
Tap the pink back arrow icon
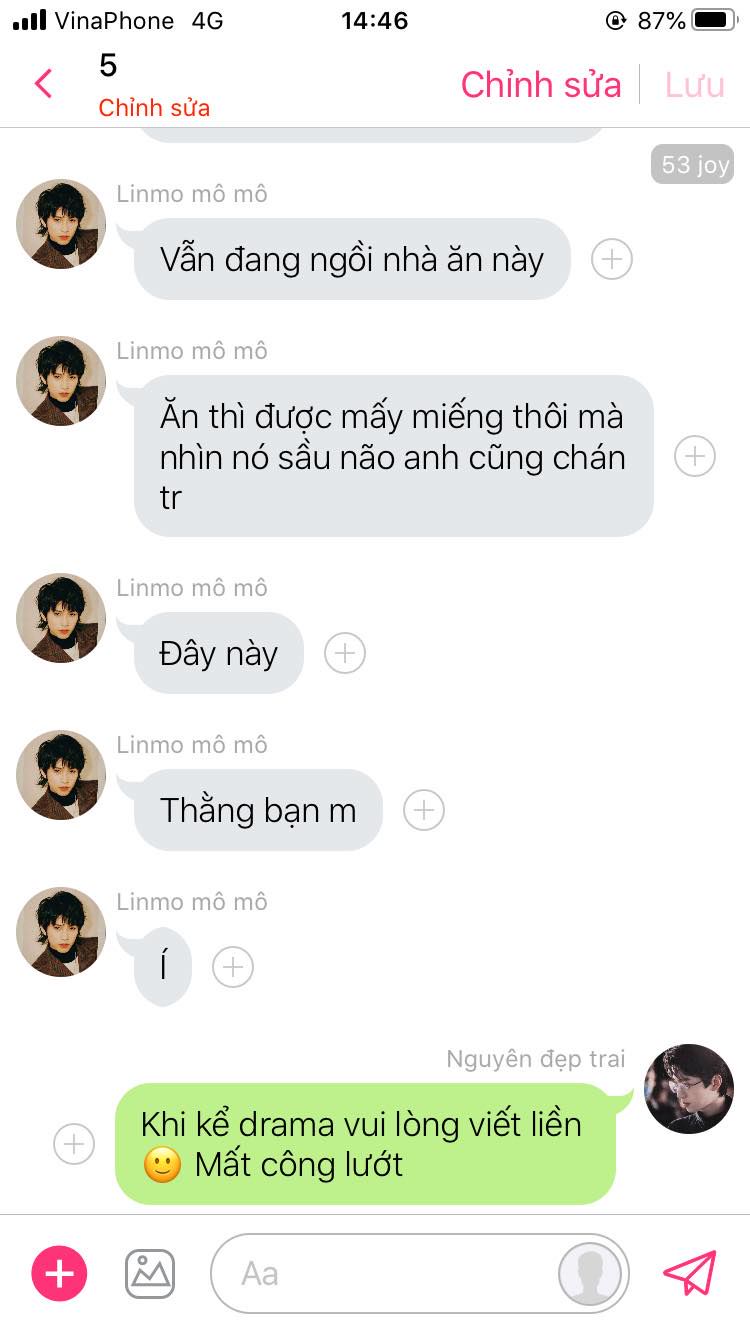[x=43, y=83]
